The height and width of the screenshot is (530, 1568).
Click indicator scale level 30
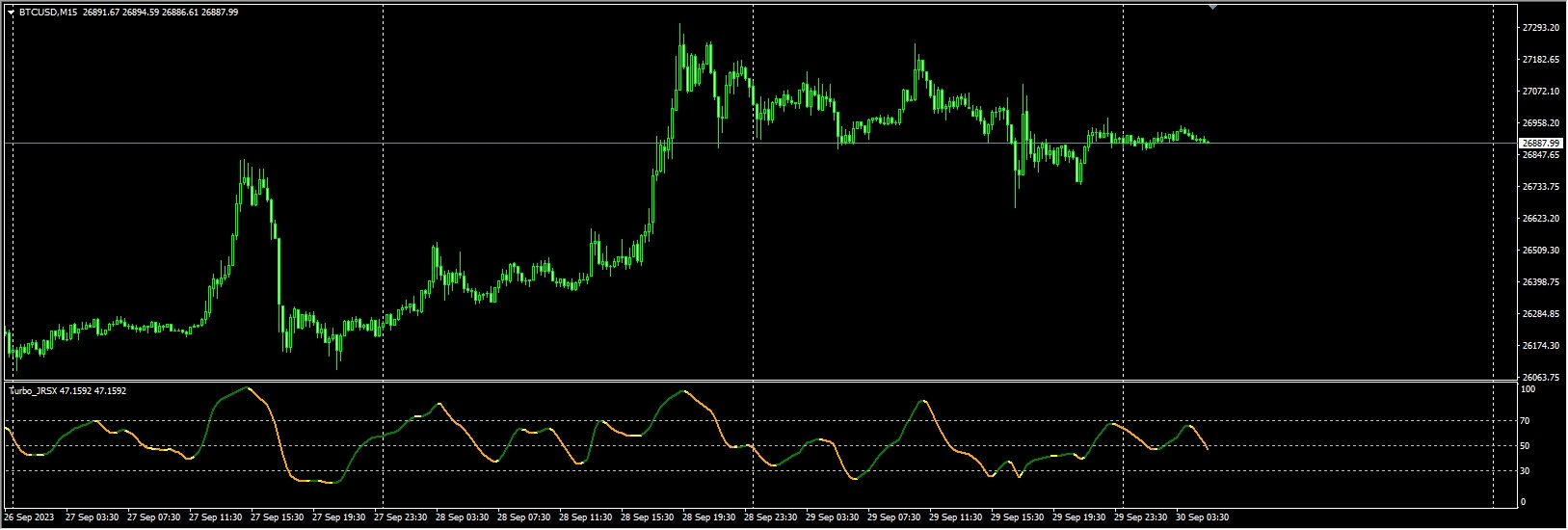click(1526, 471)
